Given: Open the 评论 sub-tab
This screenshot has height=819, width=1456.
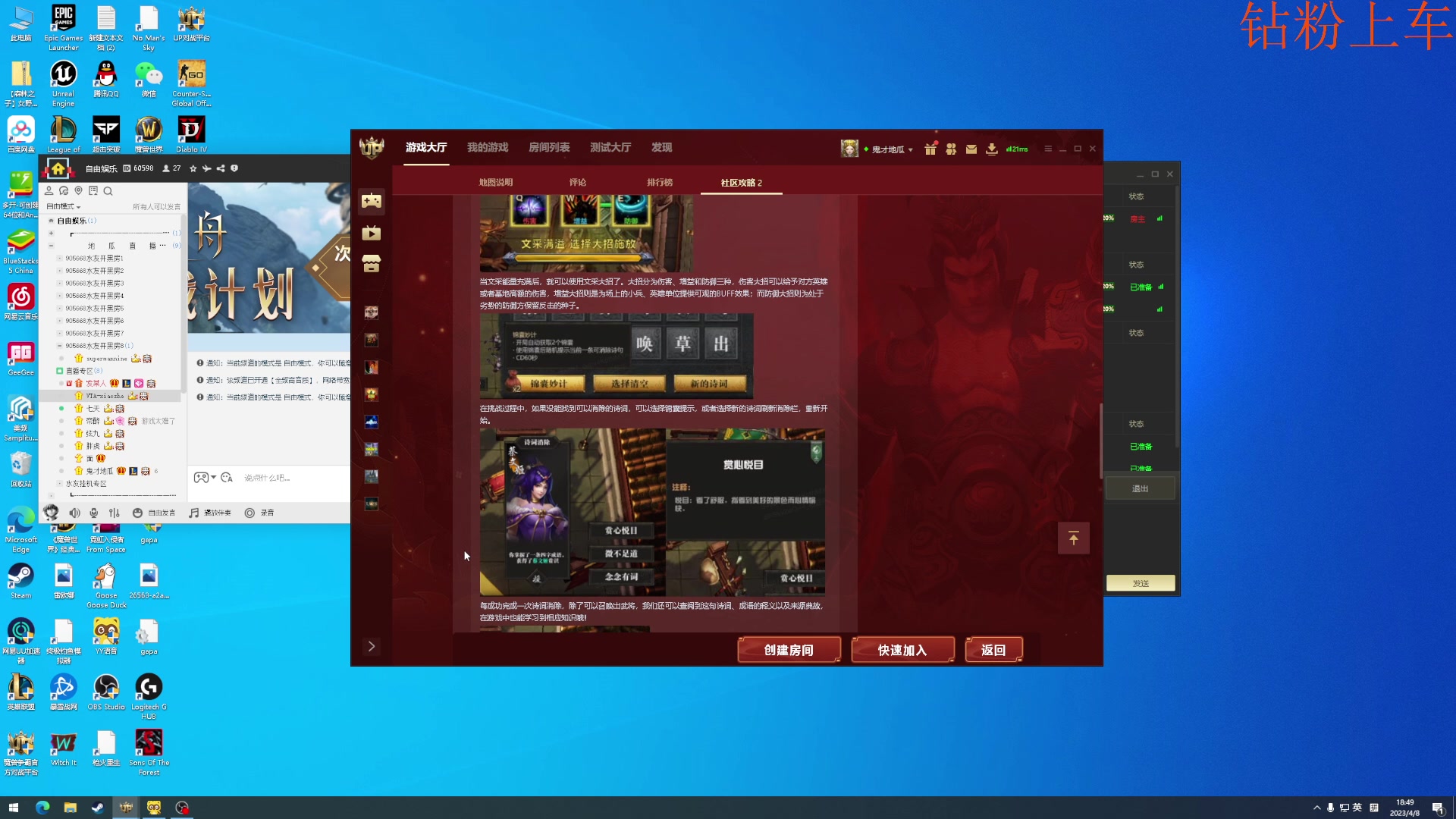Looking at the screenshot, I should 578,183.
